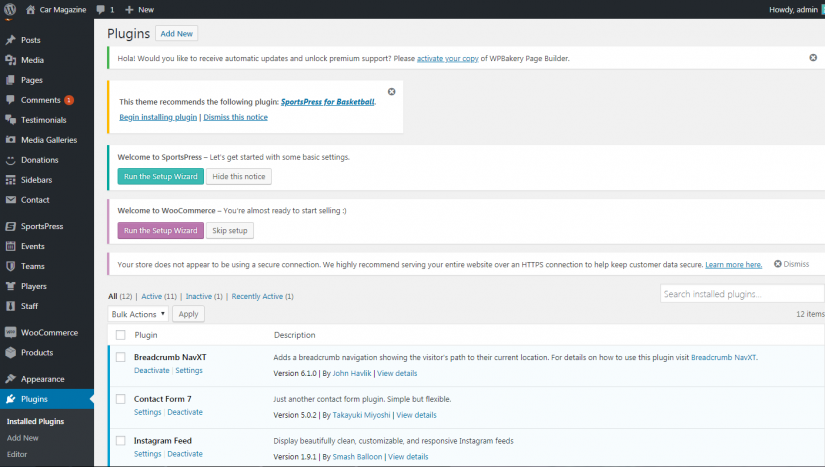Click the Appearance paintbrush icon

coord(10,379)
